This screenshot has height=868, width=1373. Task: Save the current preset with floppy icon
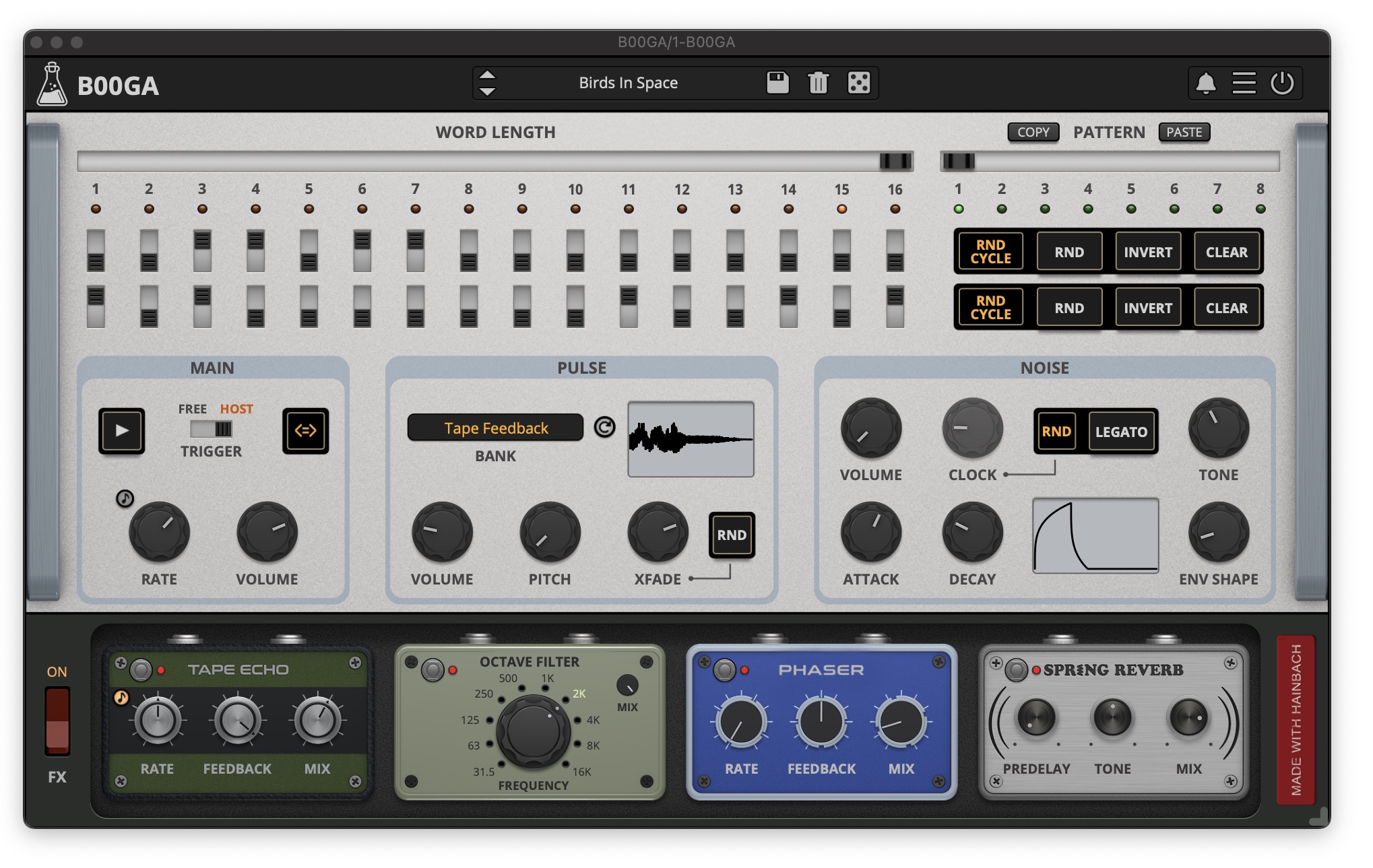(777, 83)
